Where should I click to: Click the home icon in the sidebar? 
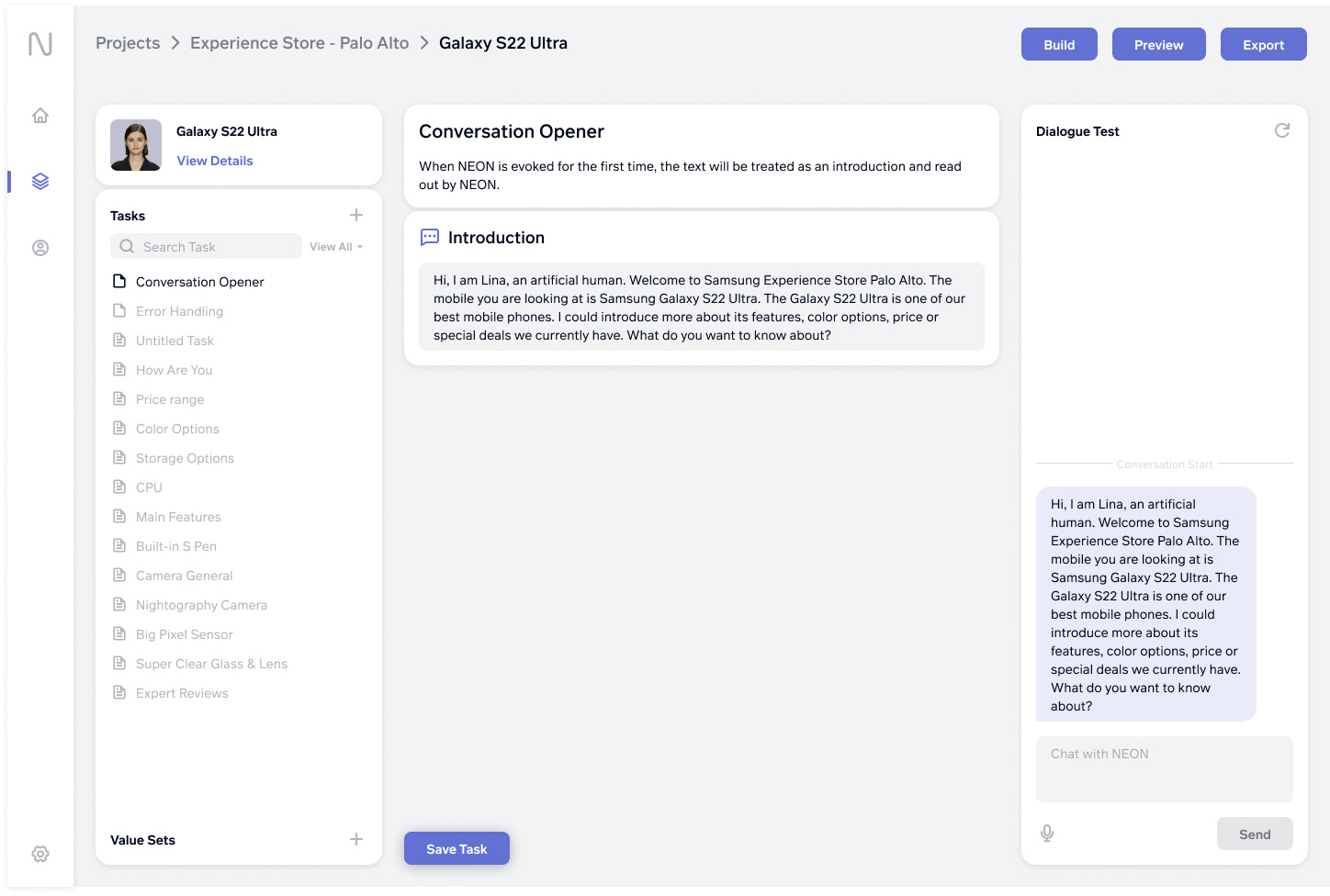tap(40, 116)
